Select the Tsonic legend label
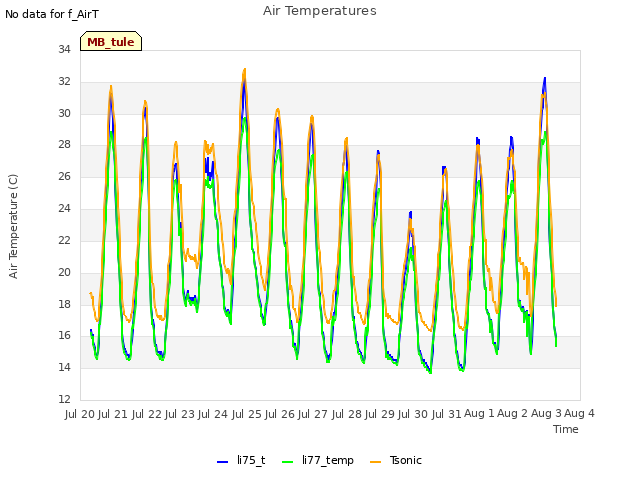The width and height of the screenshot is (640, 480). pyautogui.click(x=405, y=460)
